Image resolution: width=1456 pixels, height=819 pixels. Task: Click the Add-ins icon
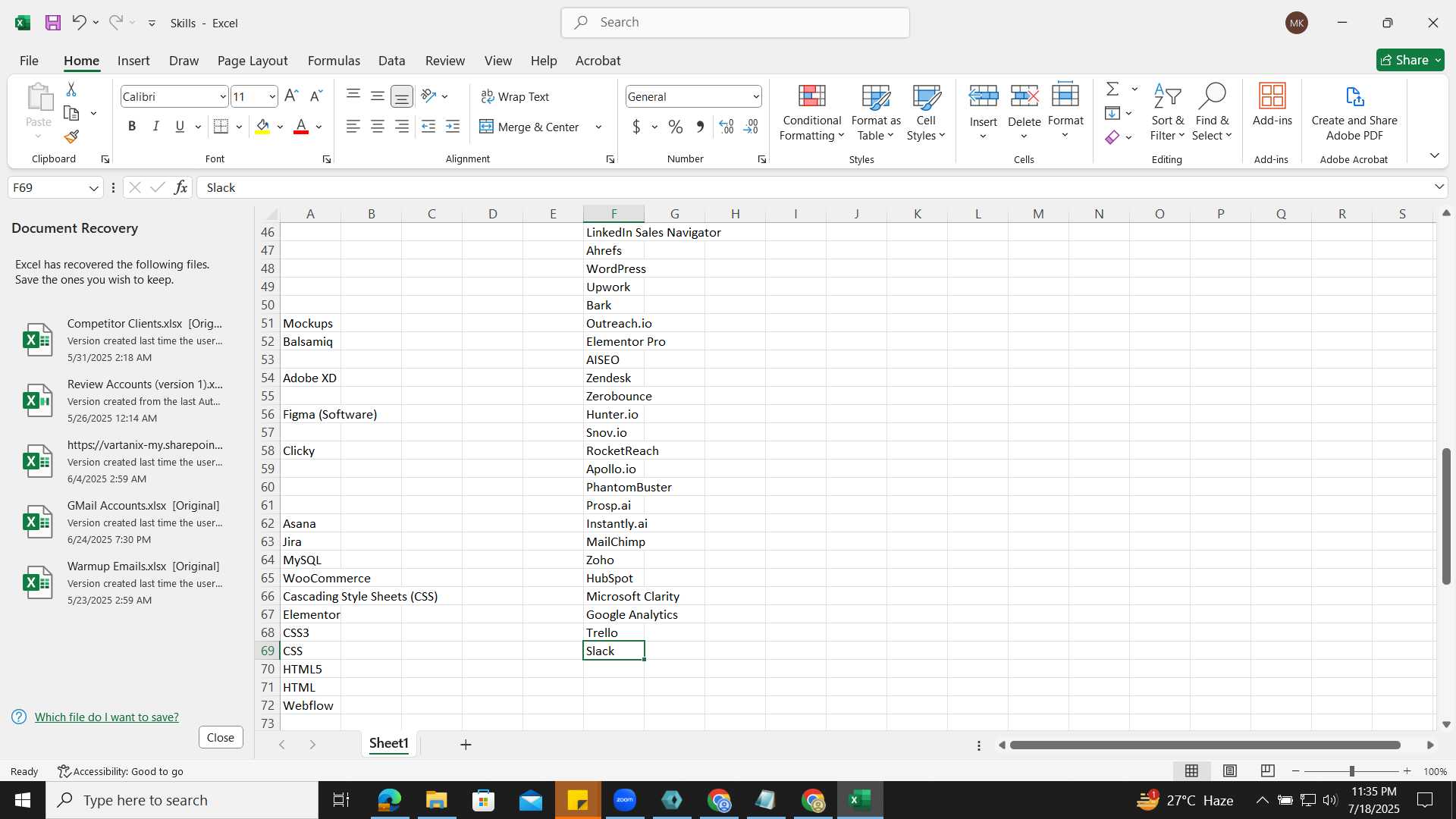click(x=1272, y=105)
